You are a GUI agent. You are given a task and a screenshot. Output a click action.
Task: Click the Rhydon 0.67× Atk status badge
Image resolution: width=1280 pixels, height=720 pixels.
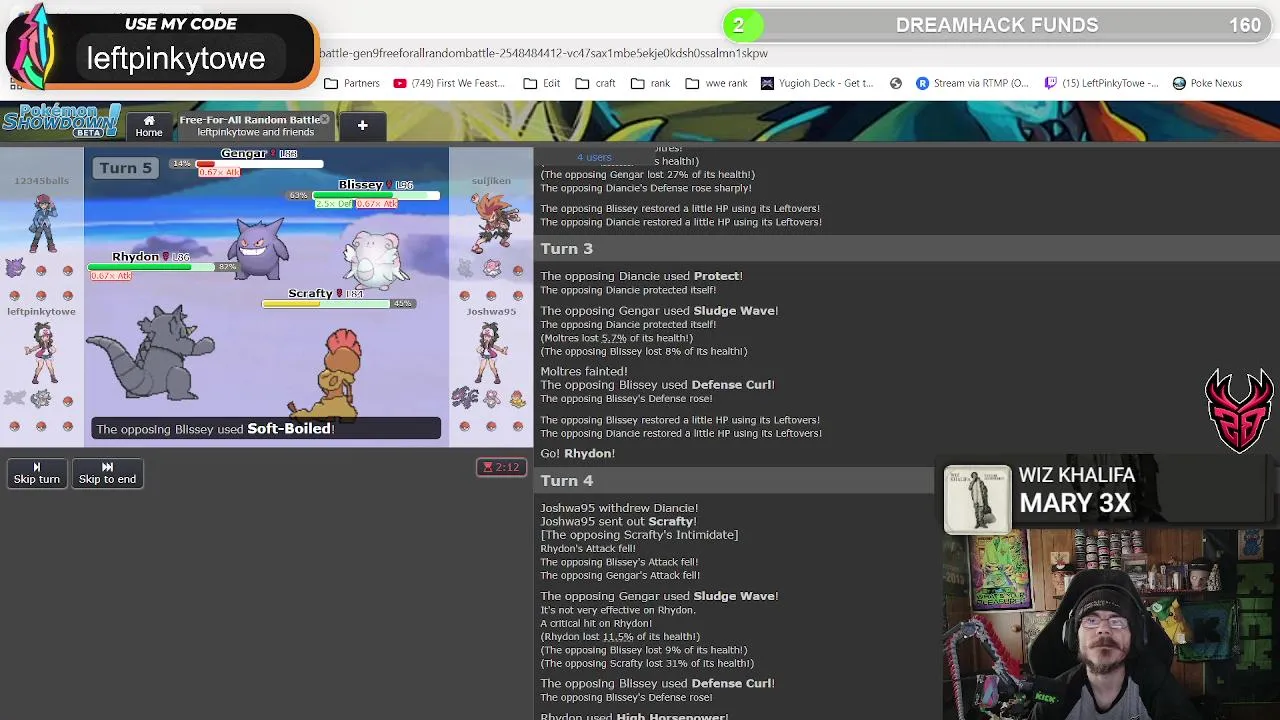coord(111,276)
